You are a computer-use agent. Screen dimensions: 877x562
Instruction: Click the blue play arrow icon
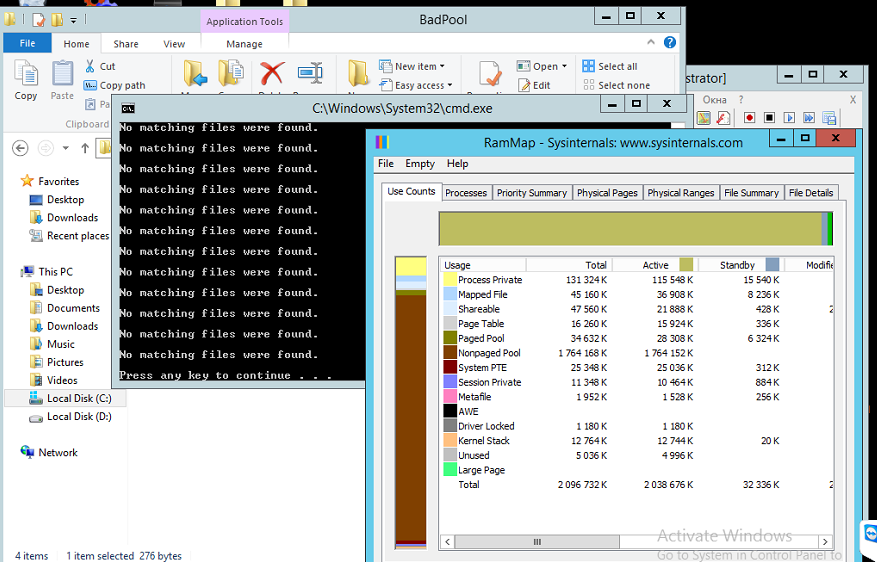[x=789, y=118]
